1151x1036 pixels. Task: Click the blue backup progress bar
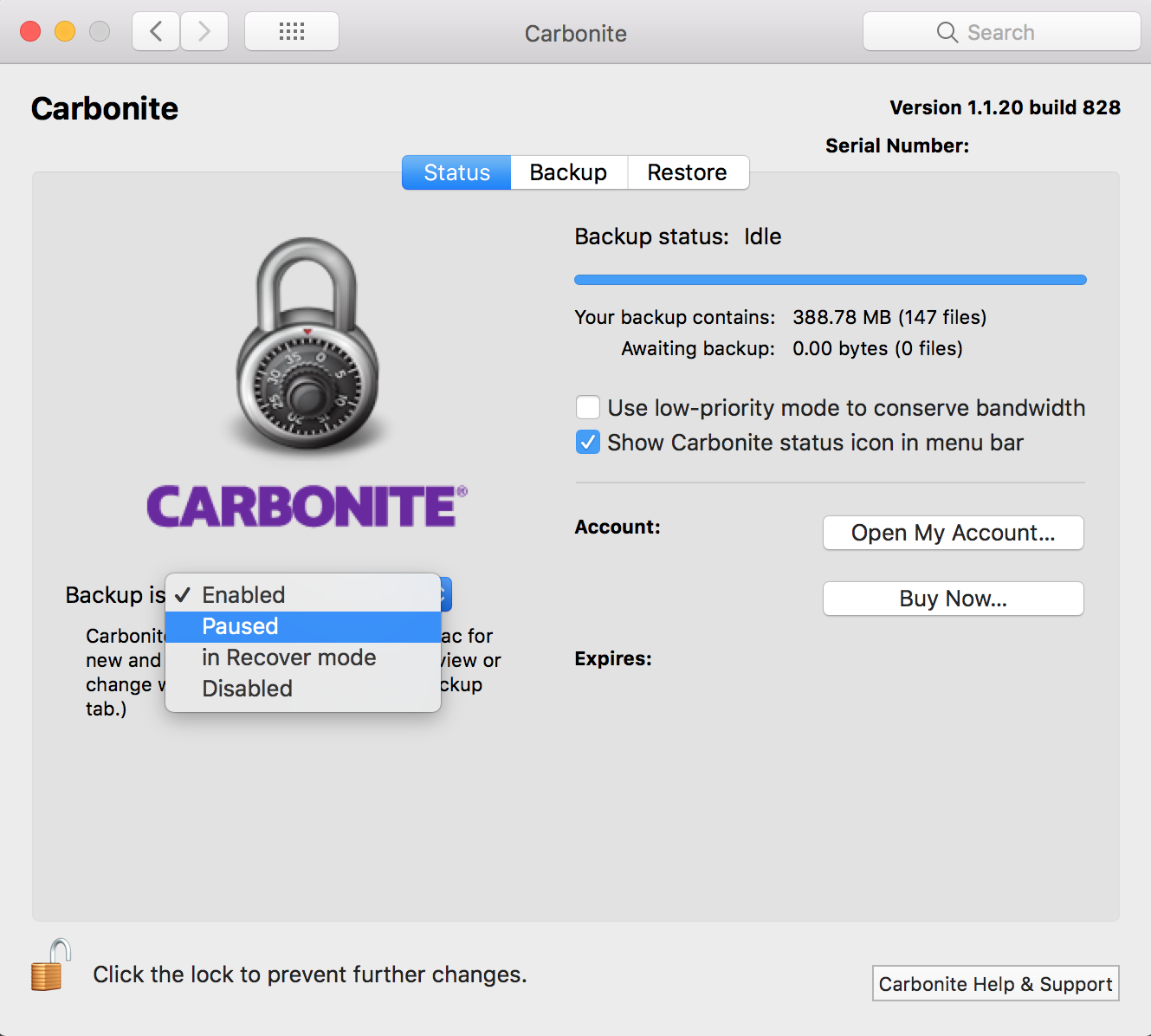point(830,280)
